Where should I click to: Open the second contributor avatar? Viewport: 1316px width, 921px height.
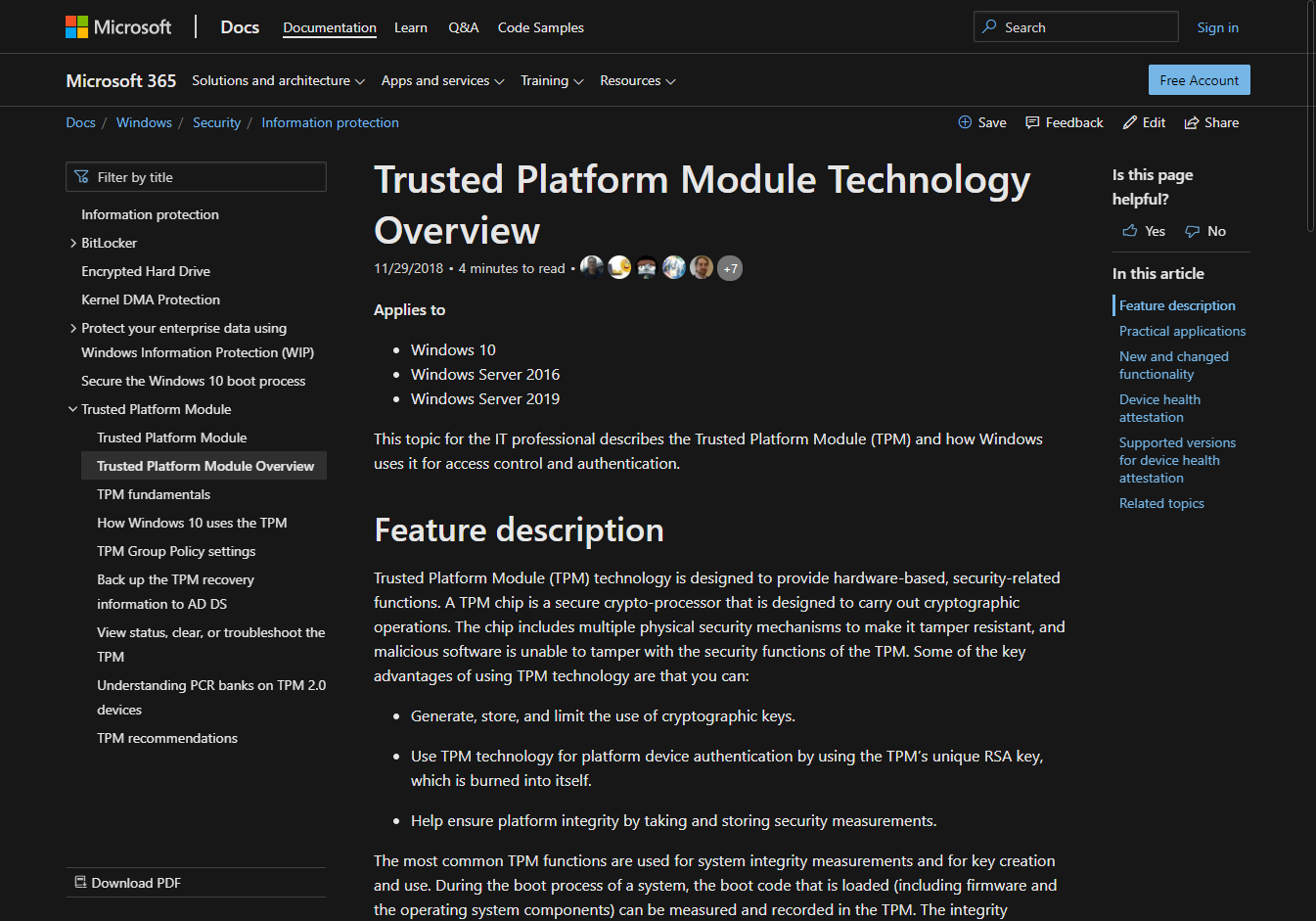point(619,267)
